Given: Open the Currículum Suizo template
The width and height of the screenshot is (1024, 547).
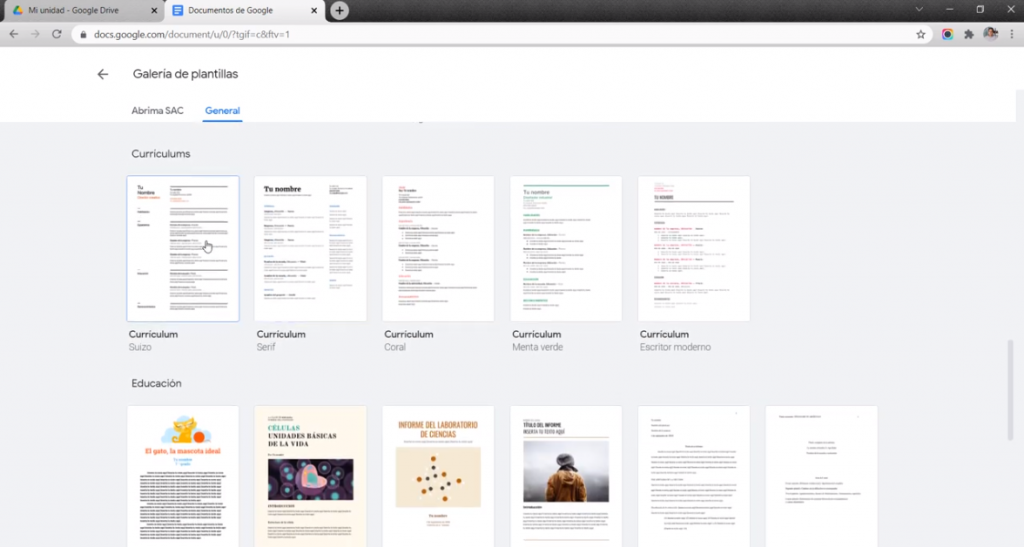Looking at the screenshot, I should pyautogui.click(x=183, y=249).
